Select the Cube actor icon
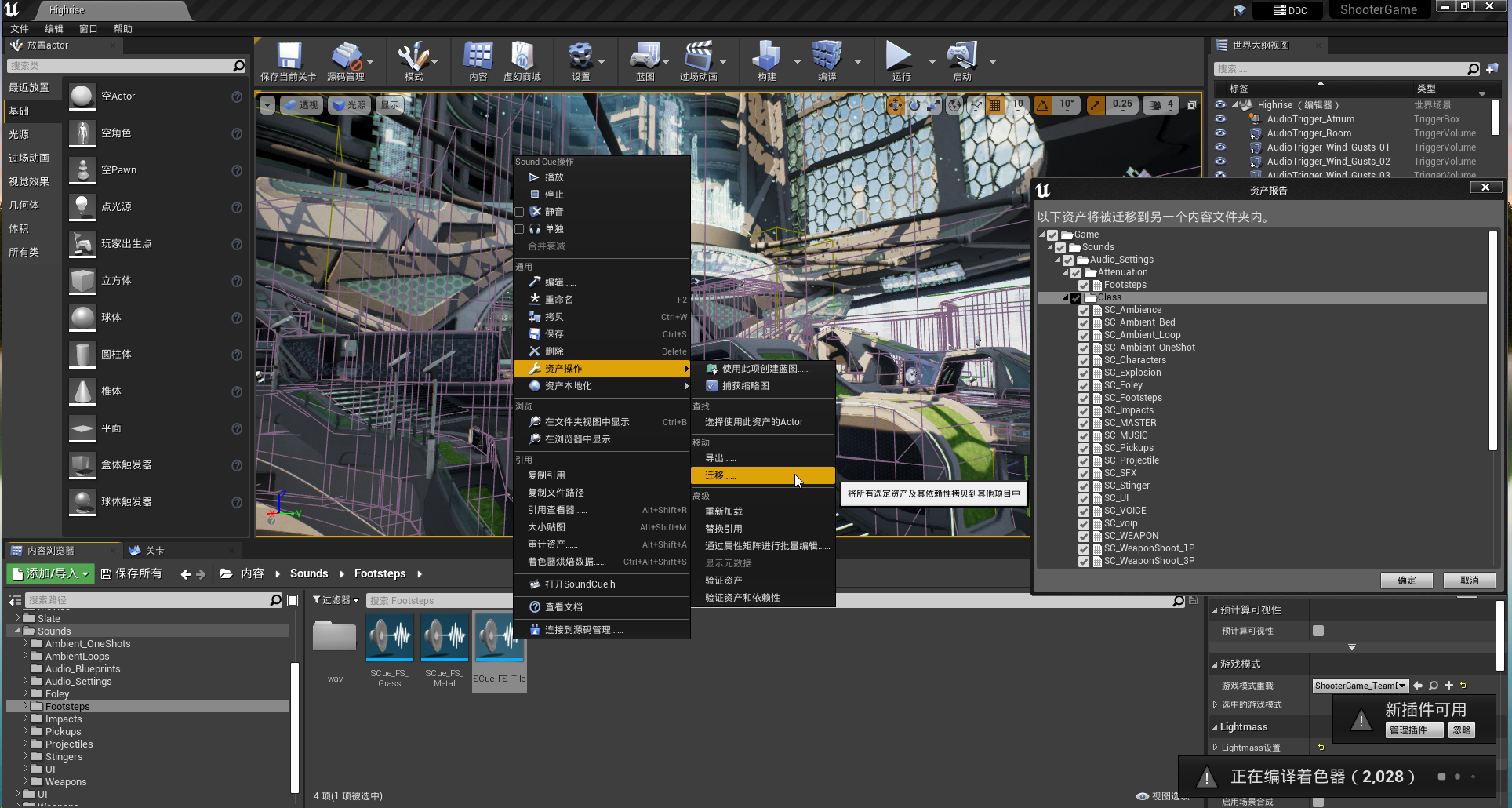The image size is (1512, 808). pyautogui.click(x=82, y=281)
